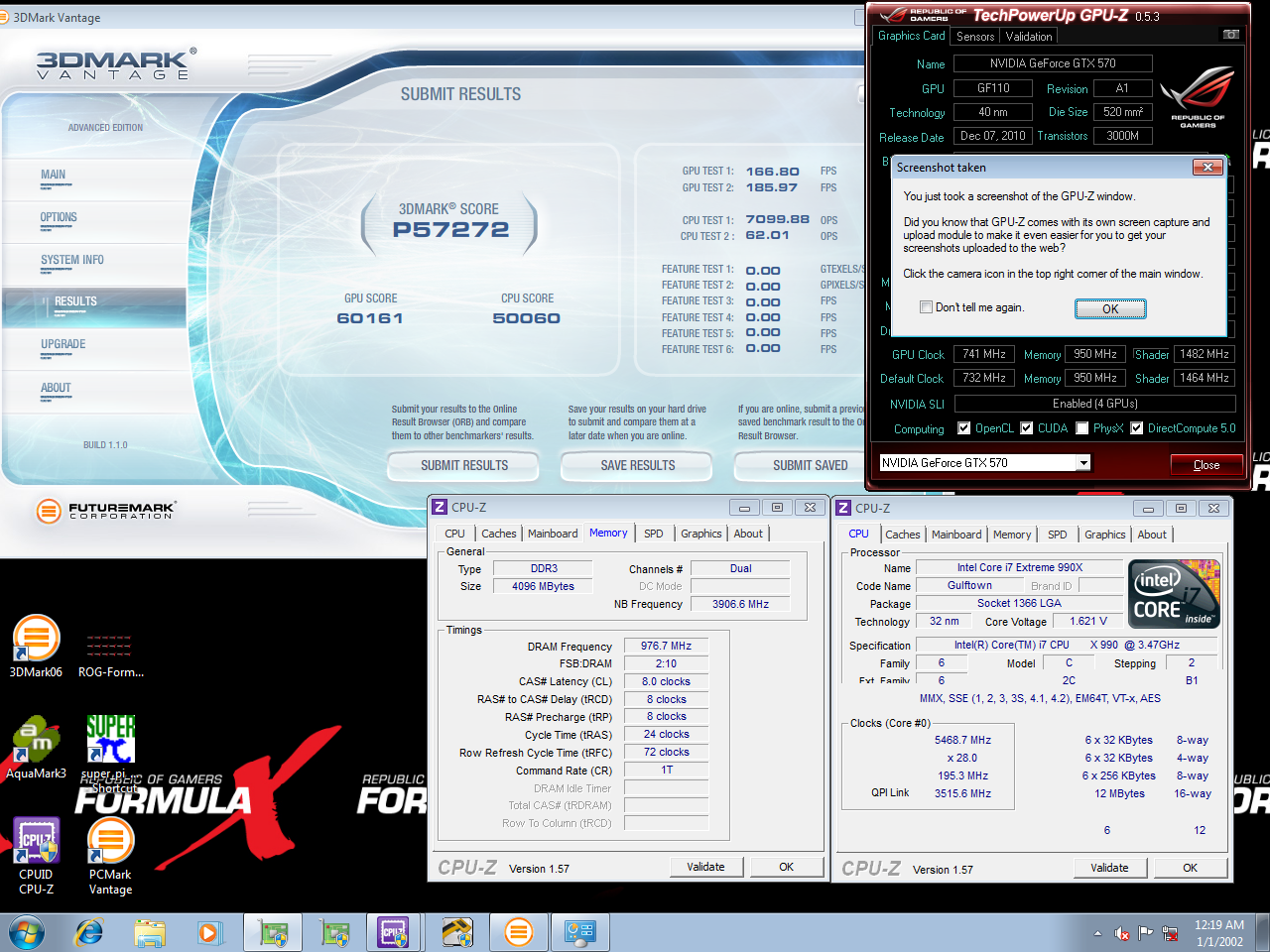
Task: Click the P57272 3DMark score
Action: coord(450,230)
